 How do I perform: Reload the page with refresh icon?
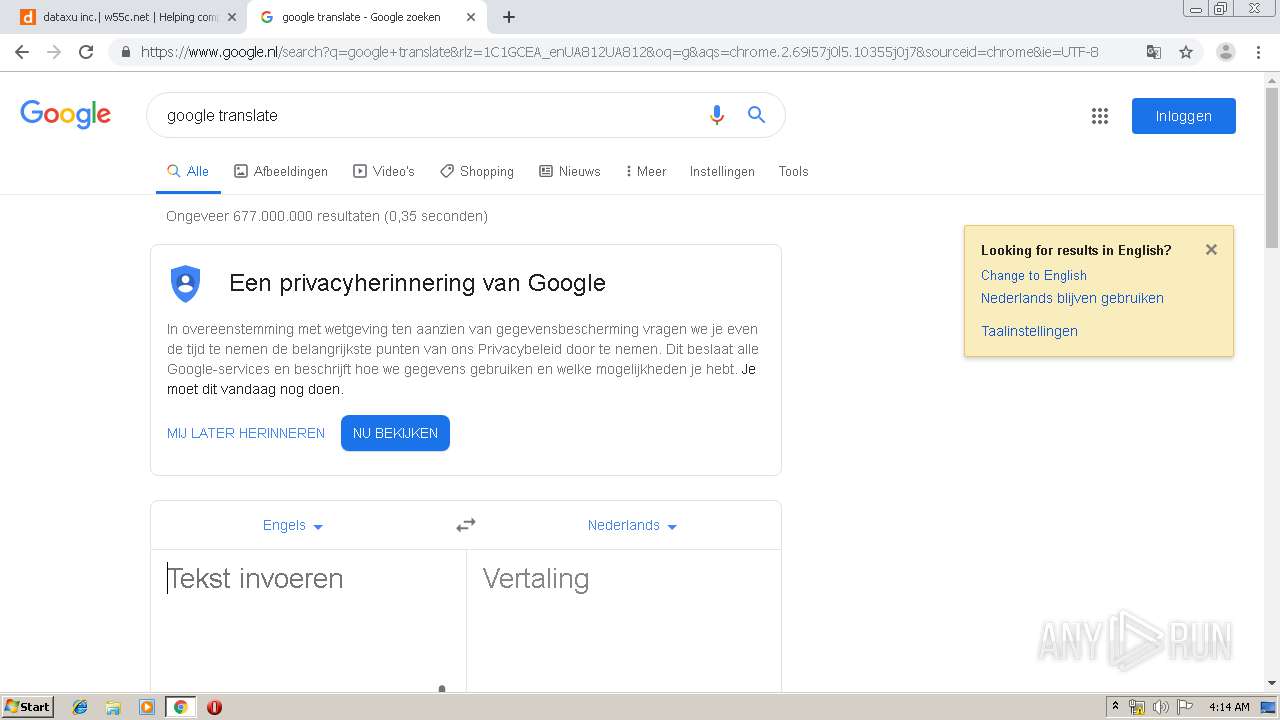pos(86,52)
